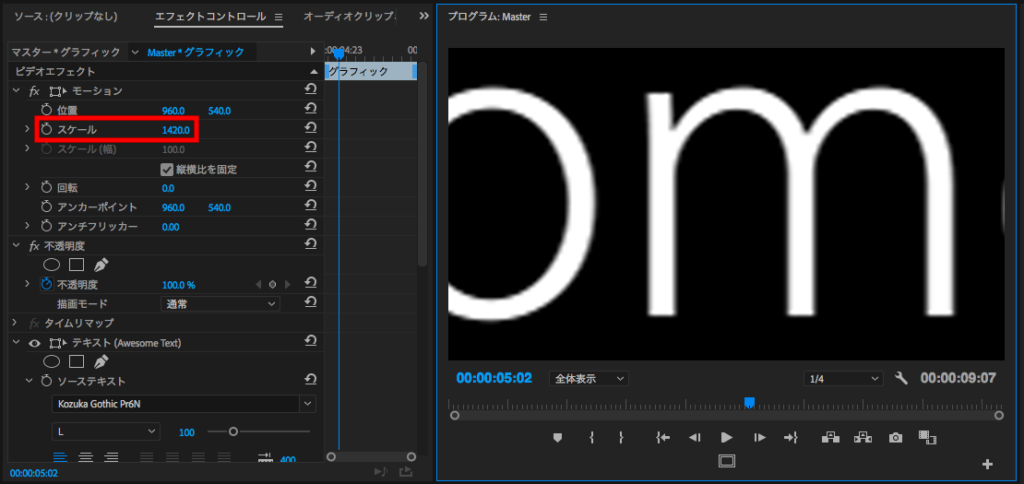Click the Extract button
Image resolution: width=1024 pixels, height=484 pixels.
point(863,438)
